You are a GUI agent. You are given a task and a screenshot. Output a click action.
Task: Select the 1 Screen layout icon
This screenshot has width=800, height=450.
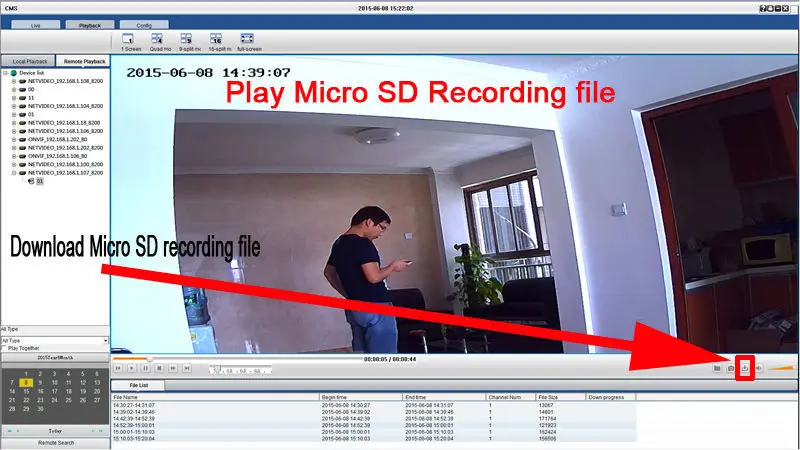coord(128,39)
